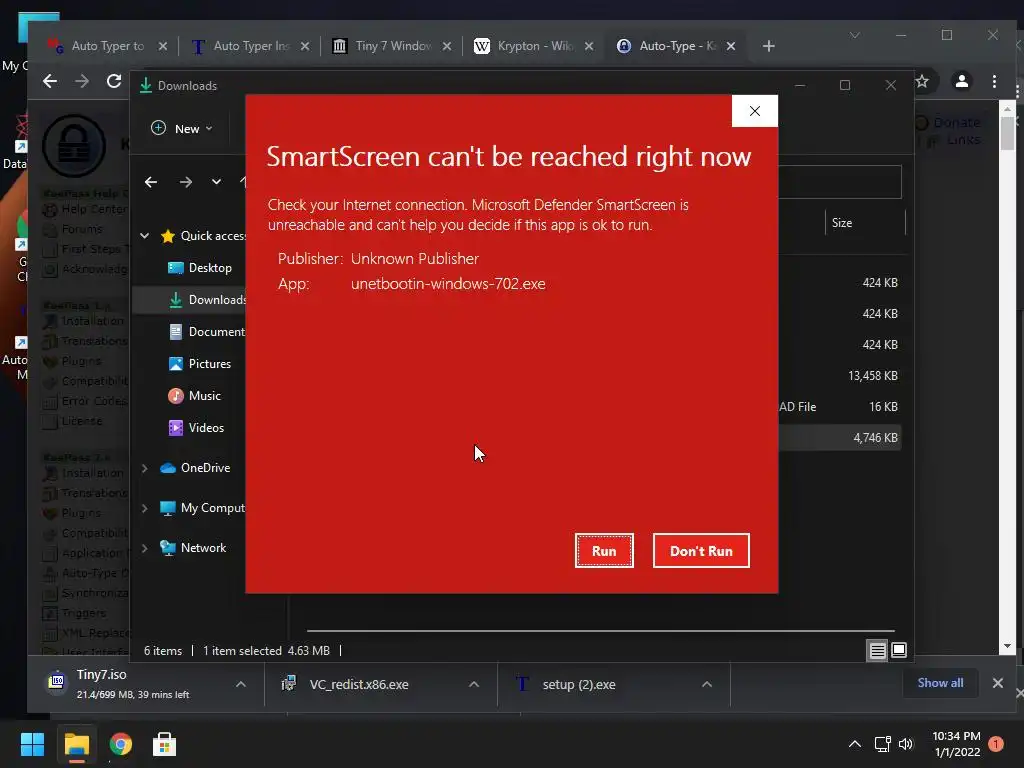Select the 13,458 KB file row
This screenshot has width=1024, height=768.
click(839, 376)
